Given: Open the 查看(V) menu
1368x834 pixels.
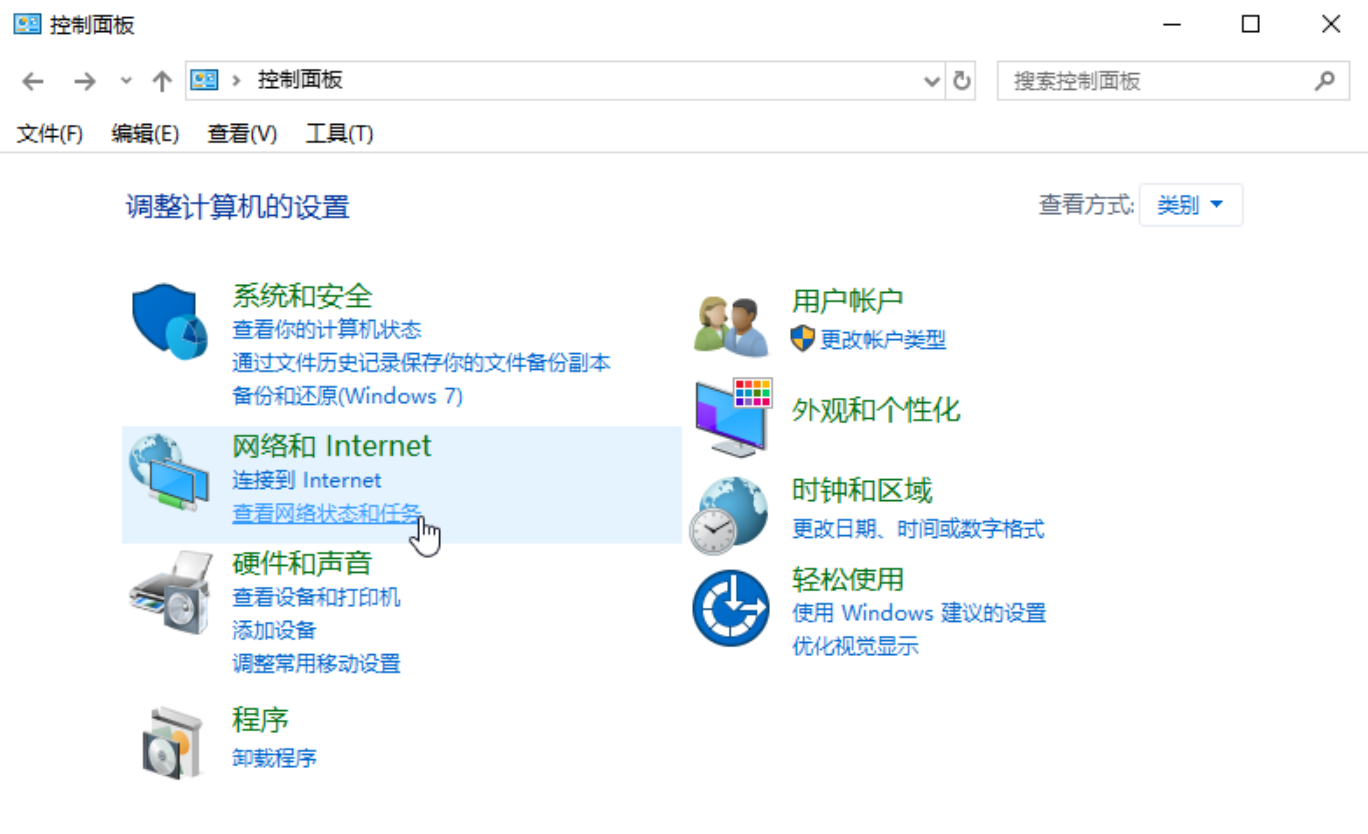Looking at the screenshot, I should click(241, 133).
